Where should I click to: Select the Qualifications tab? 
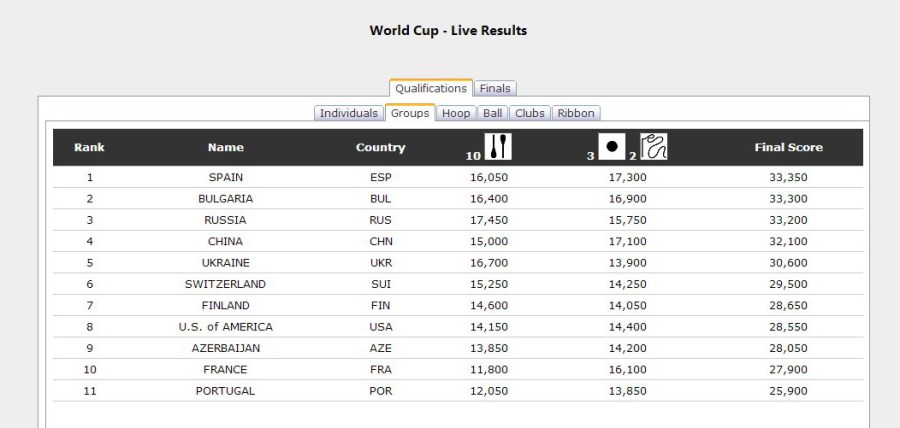tap(430, 89)
